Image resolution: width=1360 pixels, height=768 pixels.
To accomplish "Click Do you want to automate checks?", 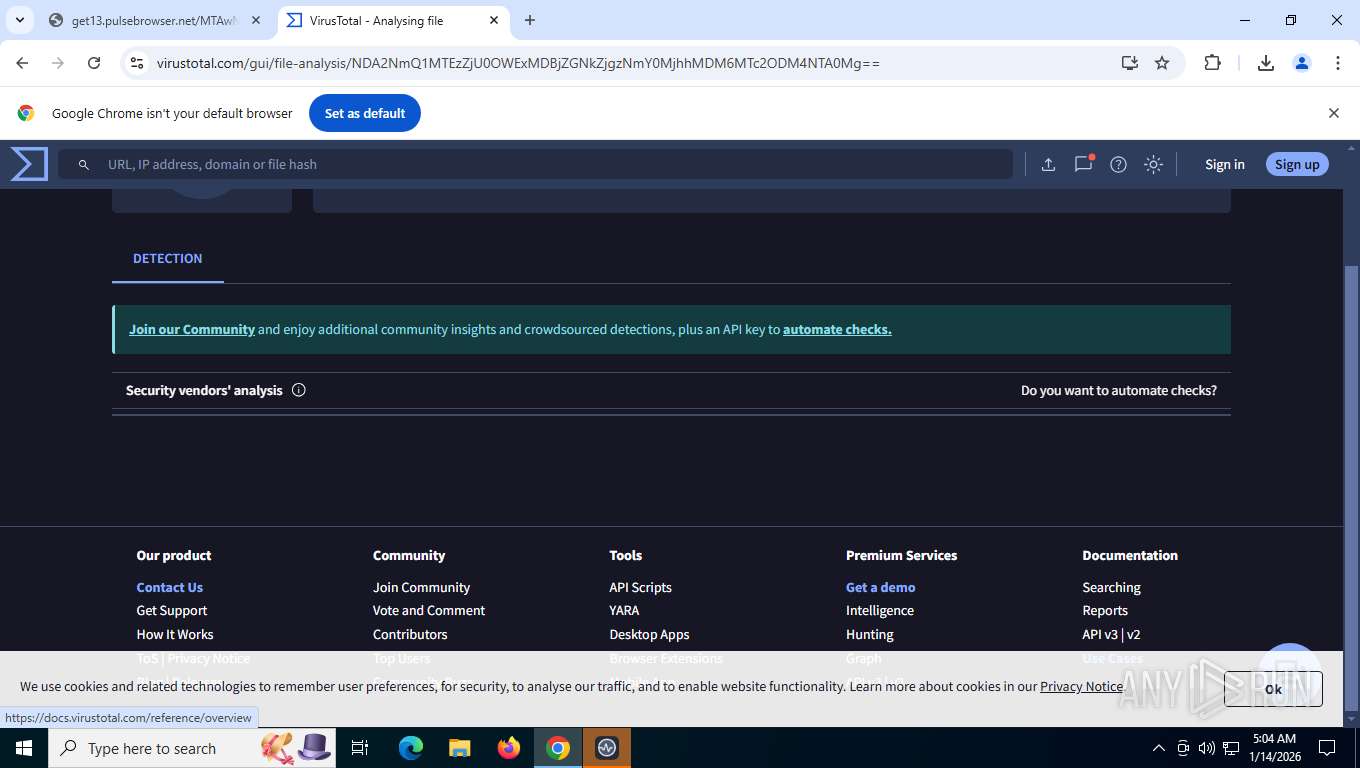I will tap(1119, 390).
